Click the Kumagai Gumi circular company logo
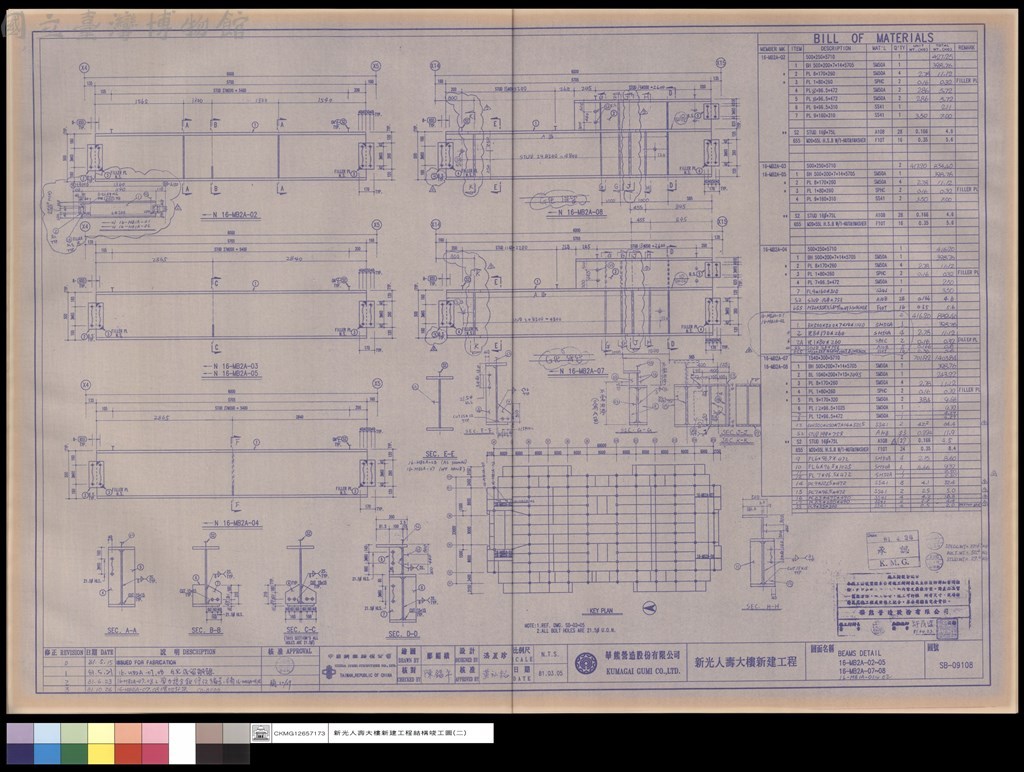1024x772 pixels. [x=586, y=663]
